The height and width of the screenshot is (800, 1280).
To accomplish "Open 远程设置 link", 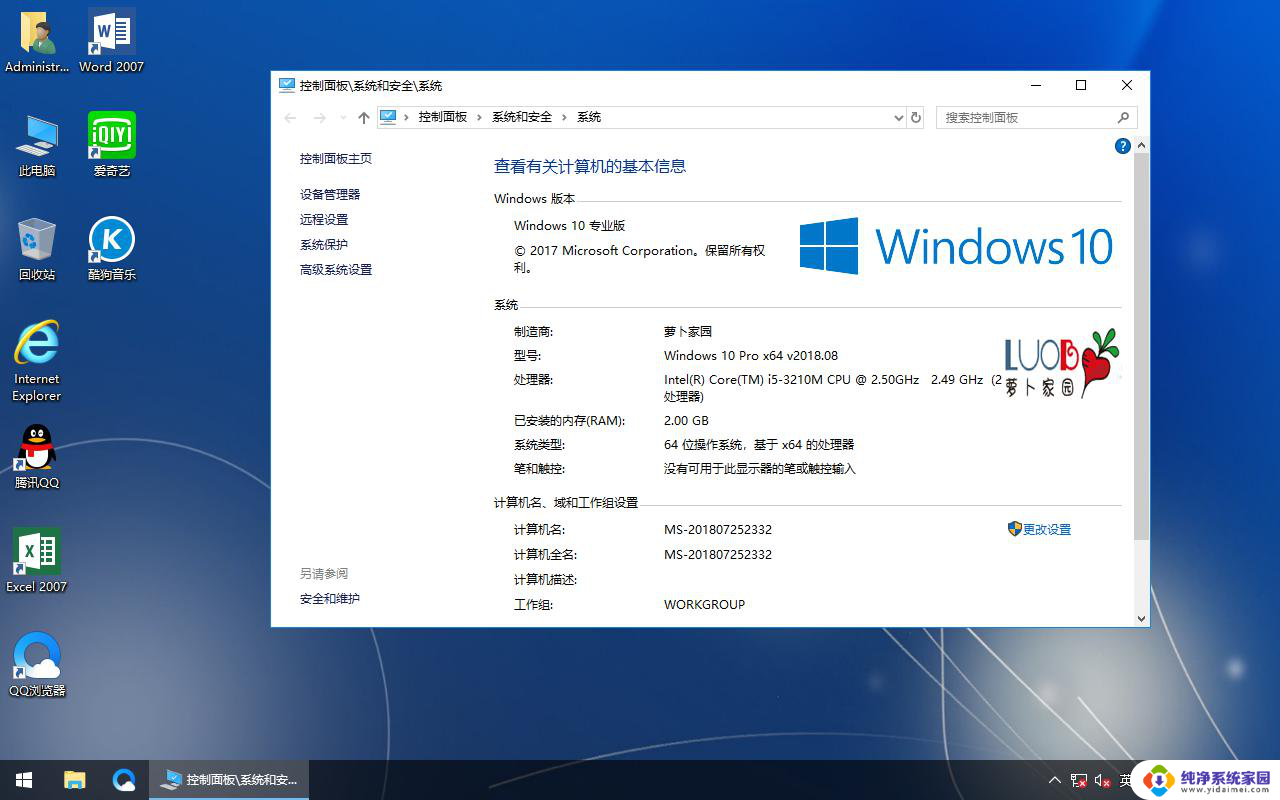I will coord(324,220).
